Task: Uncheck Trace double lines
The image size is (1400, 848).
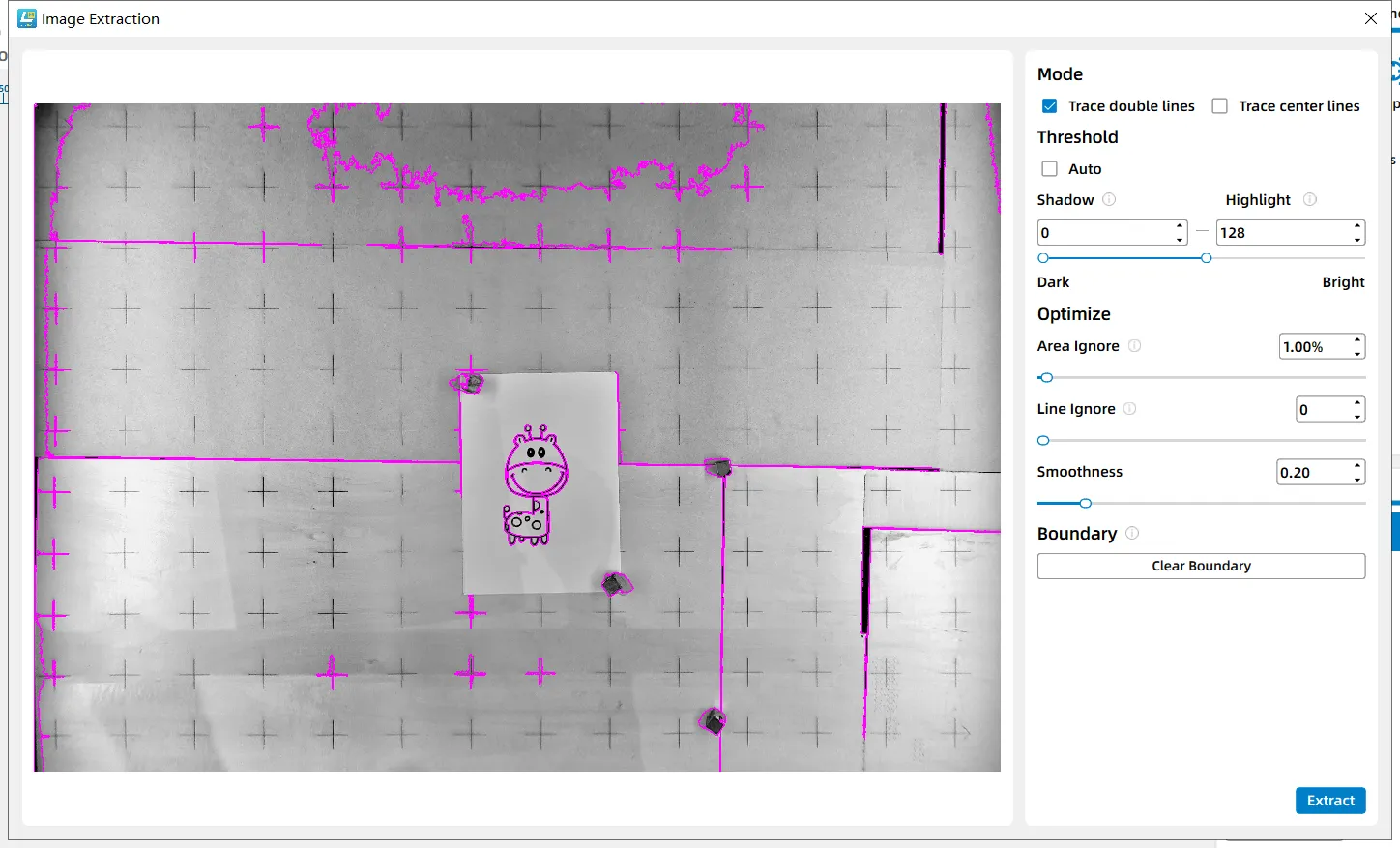Action: tap(1049, 106)
